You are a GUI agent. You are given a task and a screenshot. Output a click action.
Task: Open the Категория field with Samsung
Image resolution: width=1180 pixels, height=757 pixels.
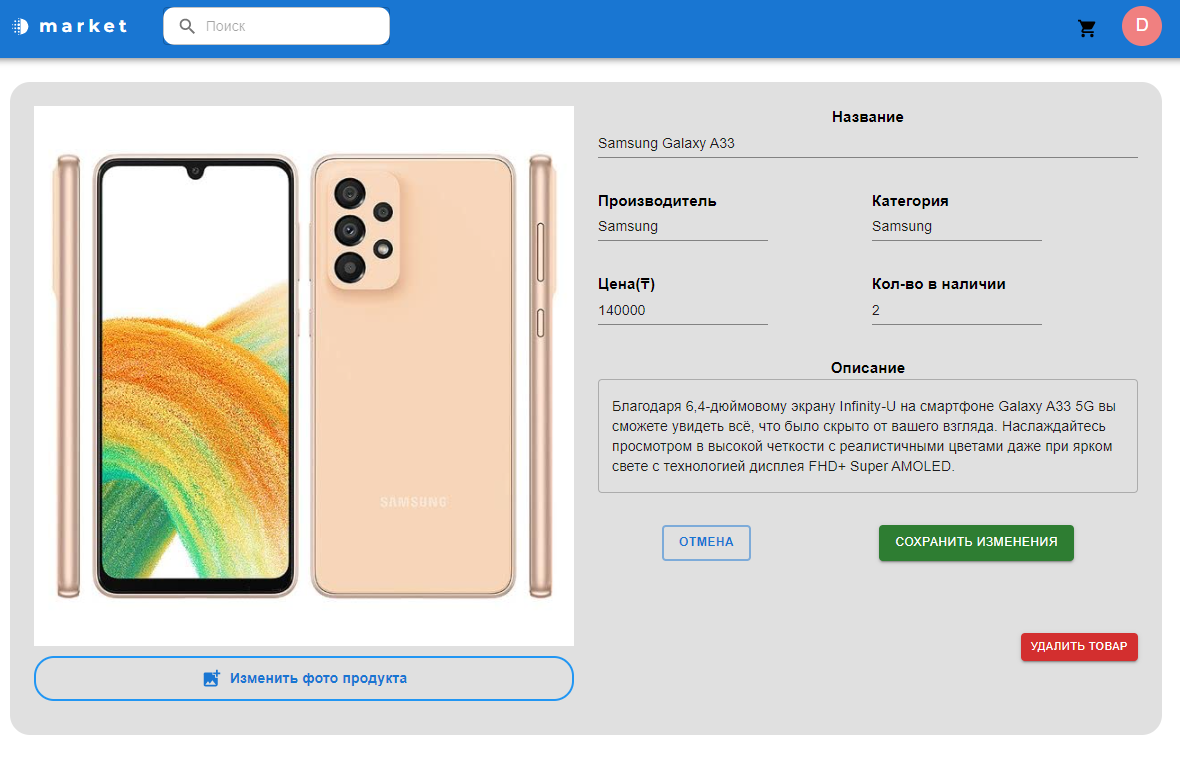coord(956,226)
